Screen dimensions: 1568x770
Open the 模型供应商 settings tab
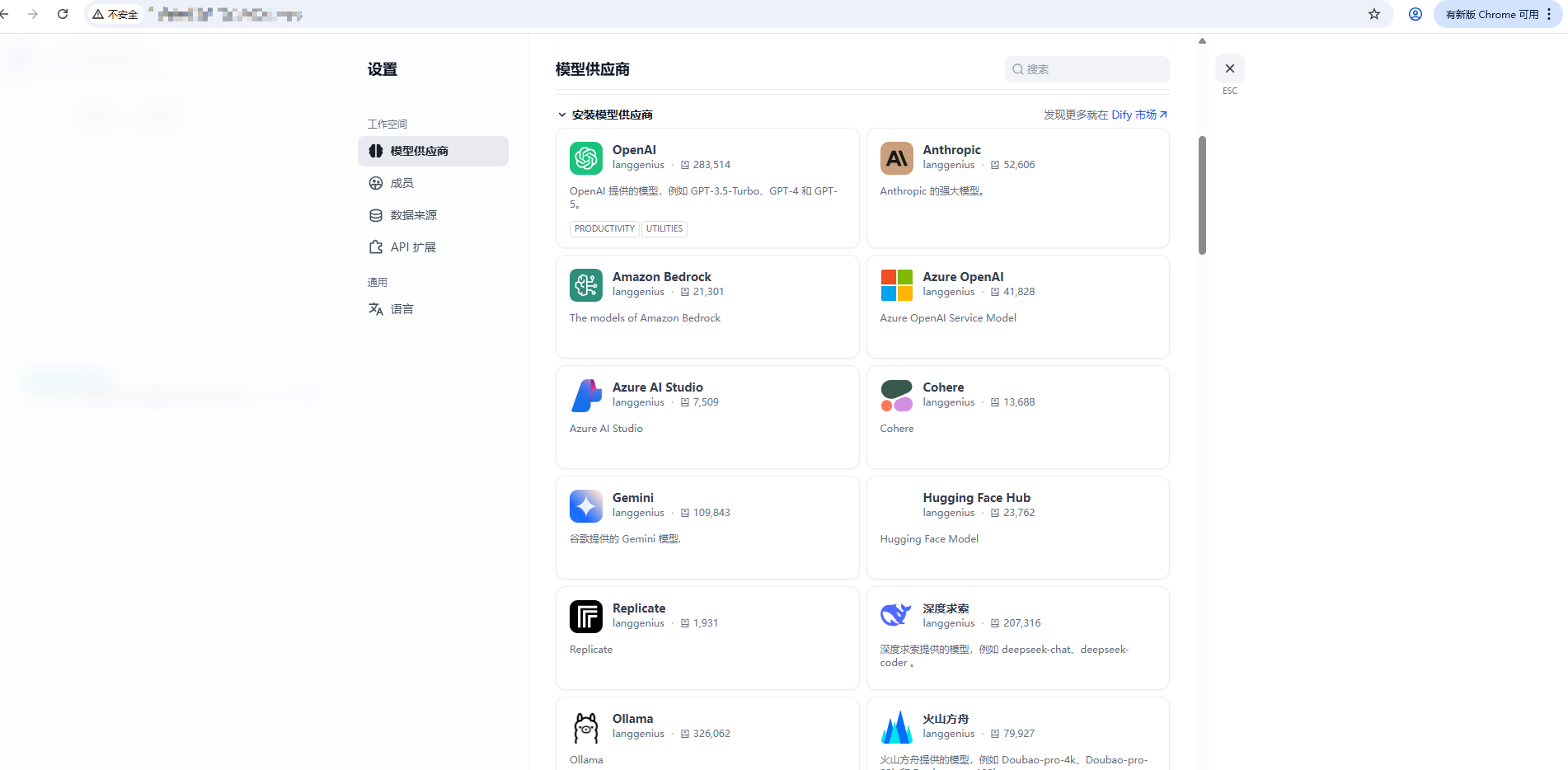(x=433, y=151)
